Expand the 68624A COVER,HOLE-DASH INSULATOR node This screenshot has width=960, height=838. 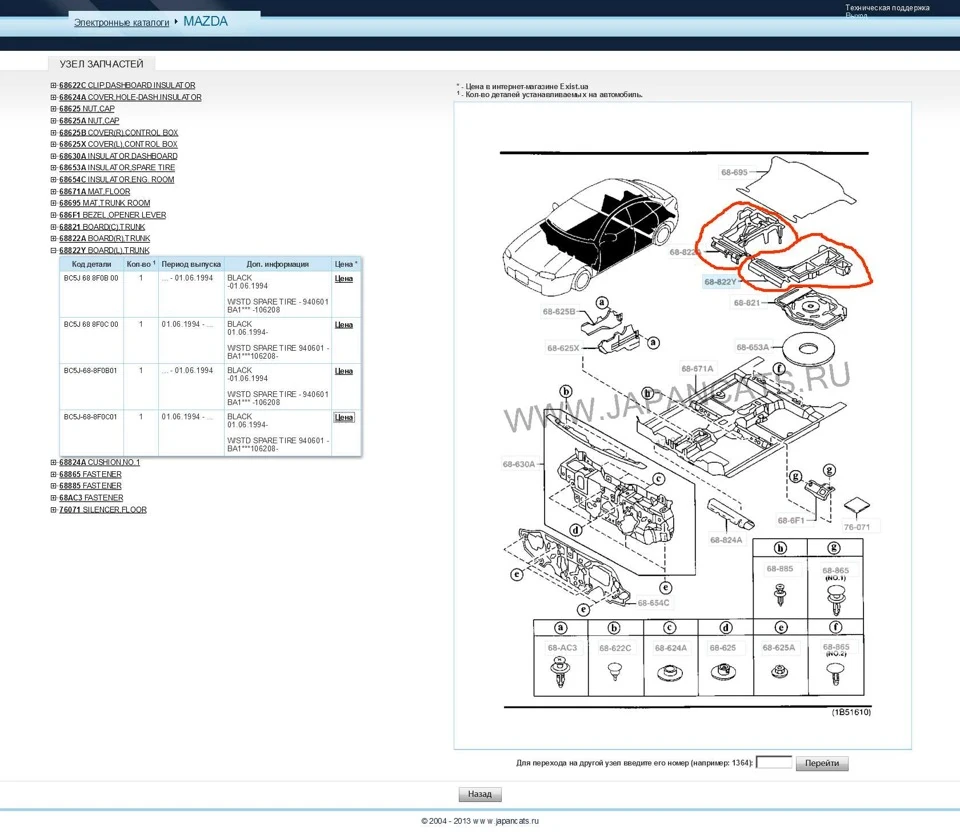tap(53, 97)
